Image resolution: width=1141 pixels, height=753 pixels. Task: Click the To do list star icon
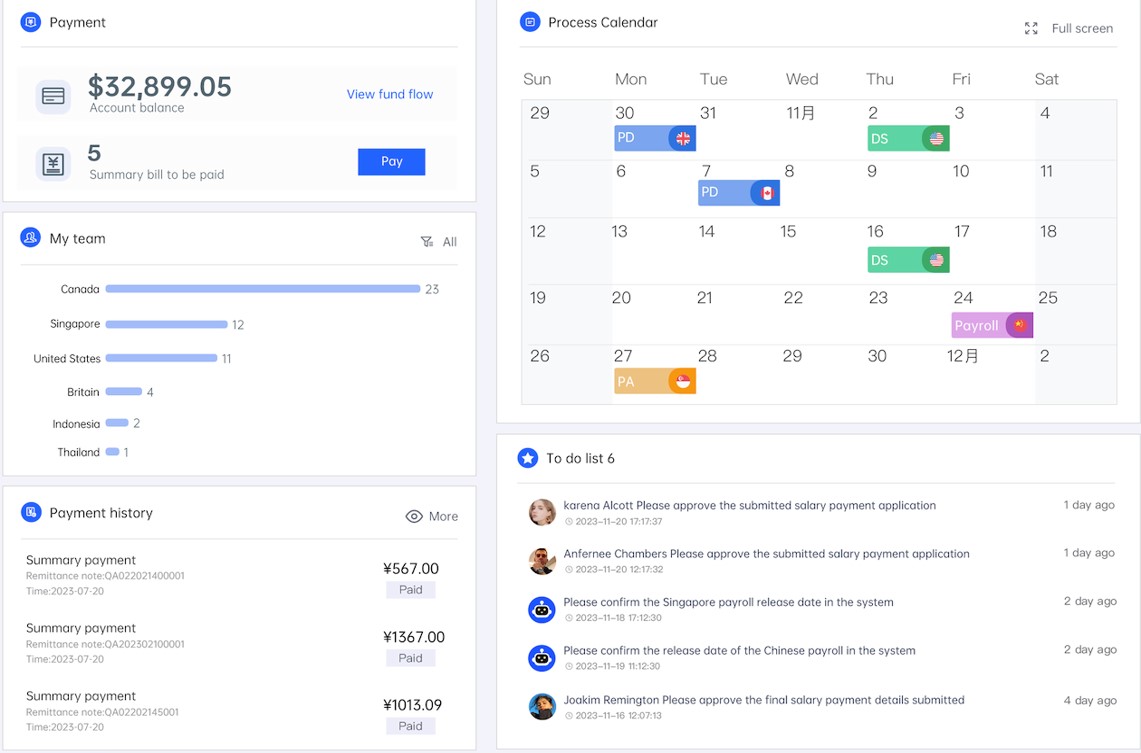(x=528, y=458)
